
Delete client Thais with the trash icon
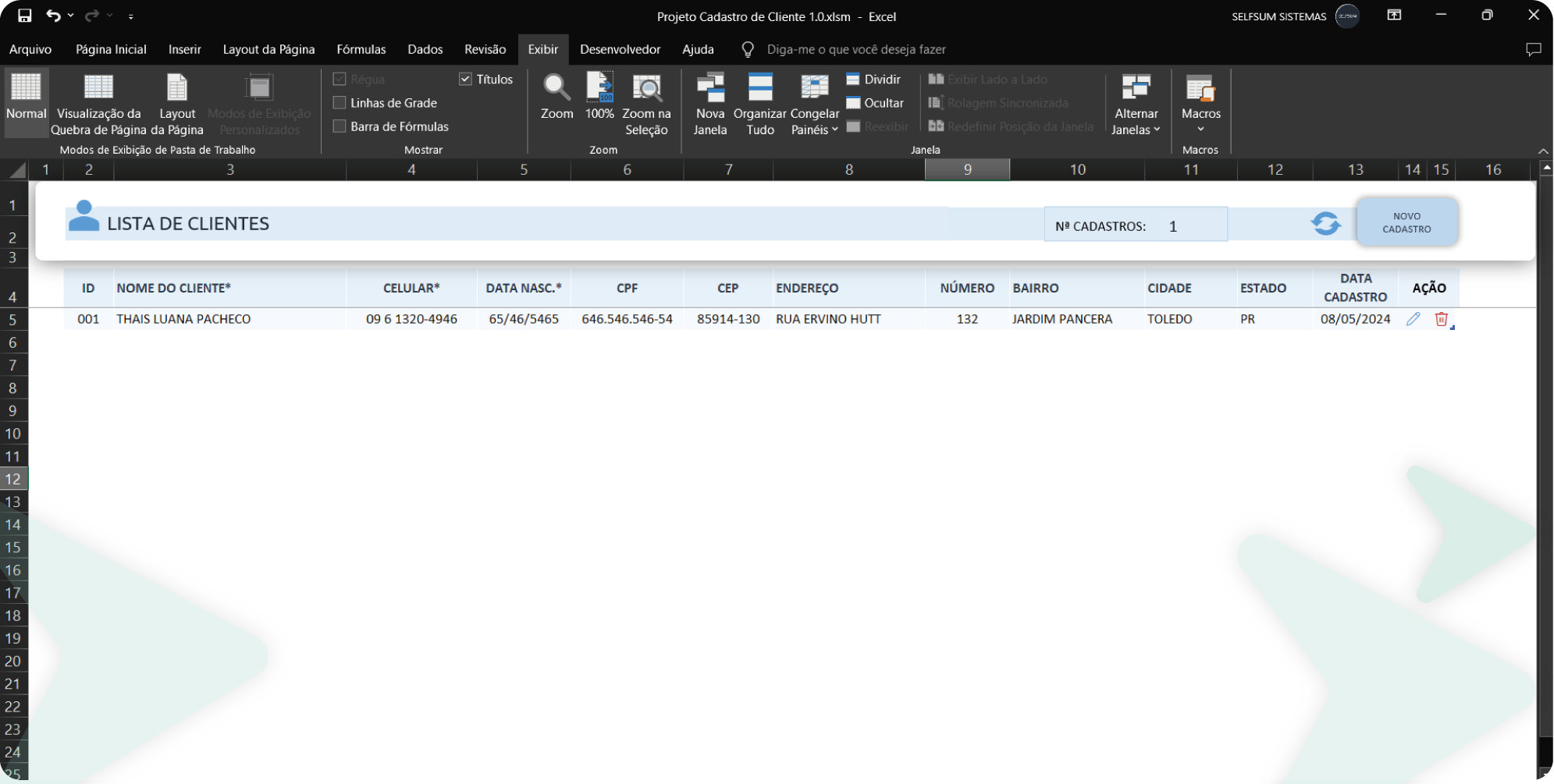pos(1441,318)
